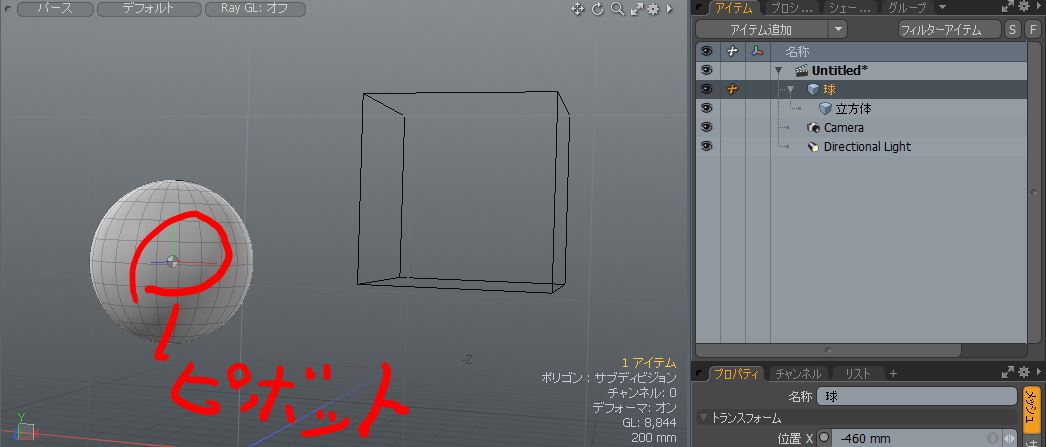Select the Camera item in tree
The width and height of the screenshot is (1046, 447).
tap(844, 127)
